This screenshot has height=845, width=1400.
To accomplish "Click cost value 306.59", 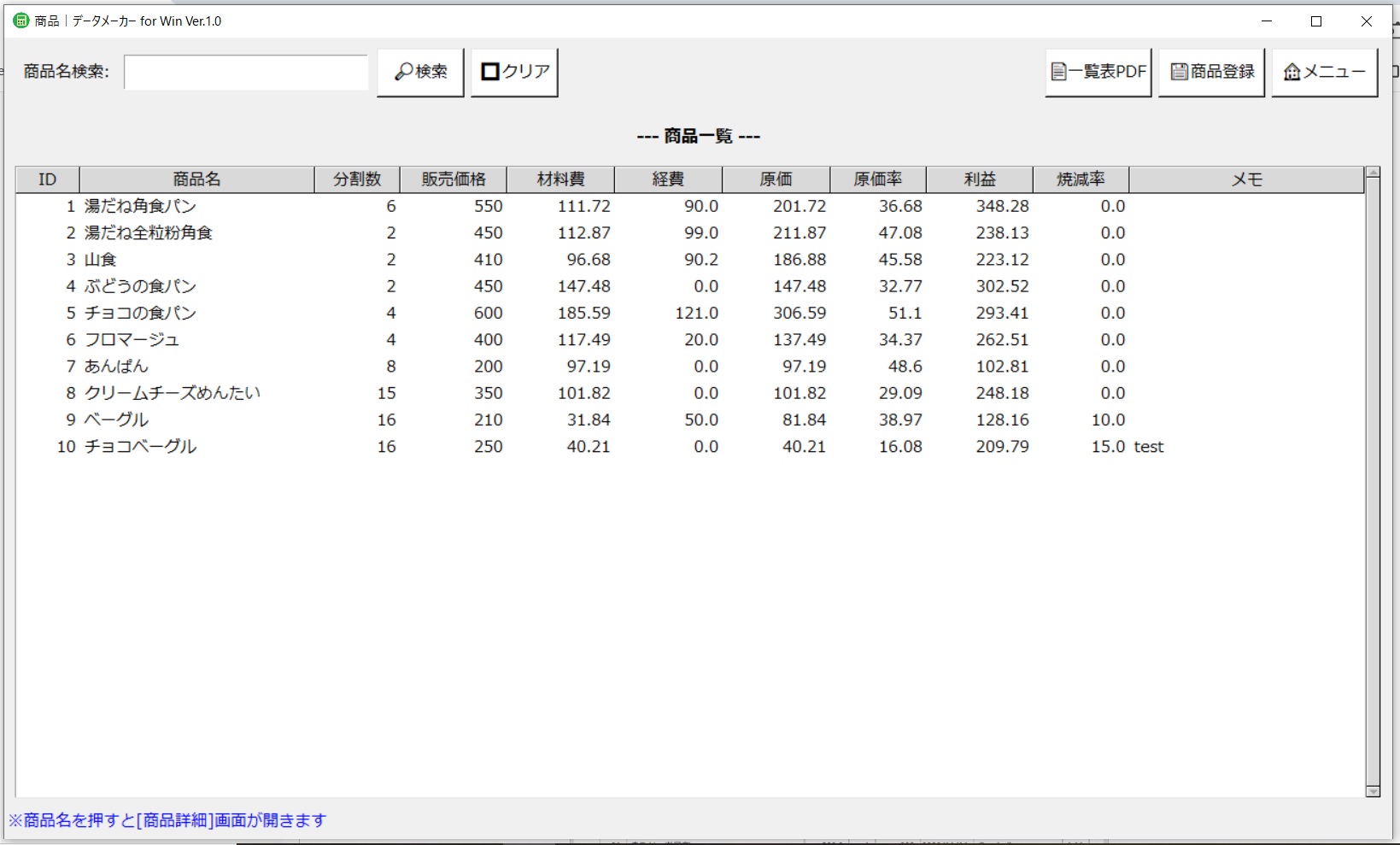I will [800, 313].
